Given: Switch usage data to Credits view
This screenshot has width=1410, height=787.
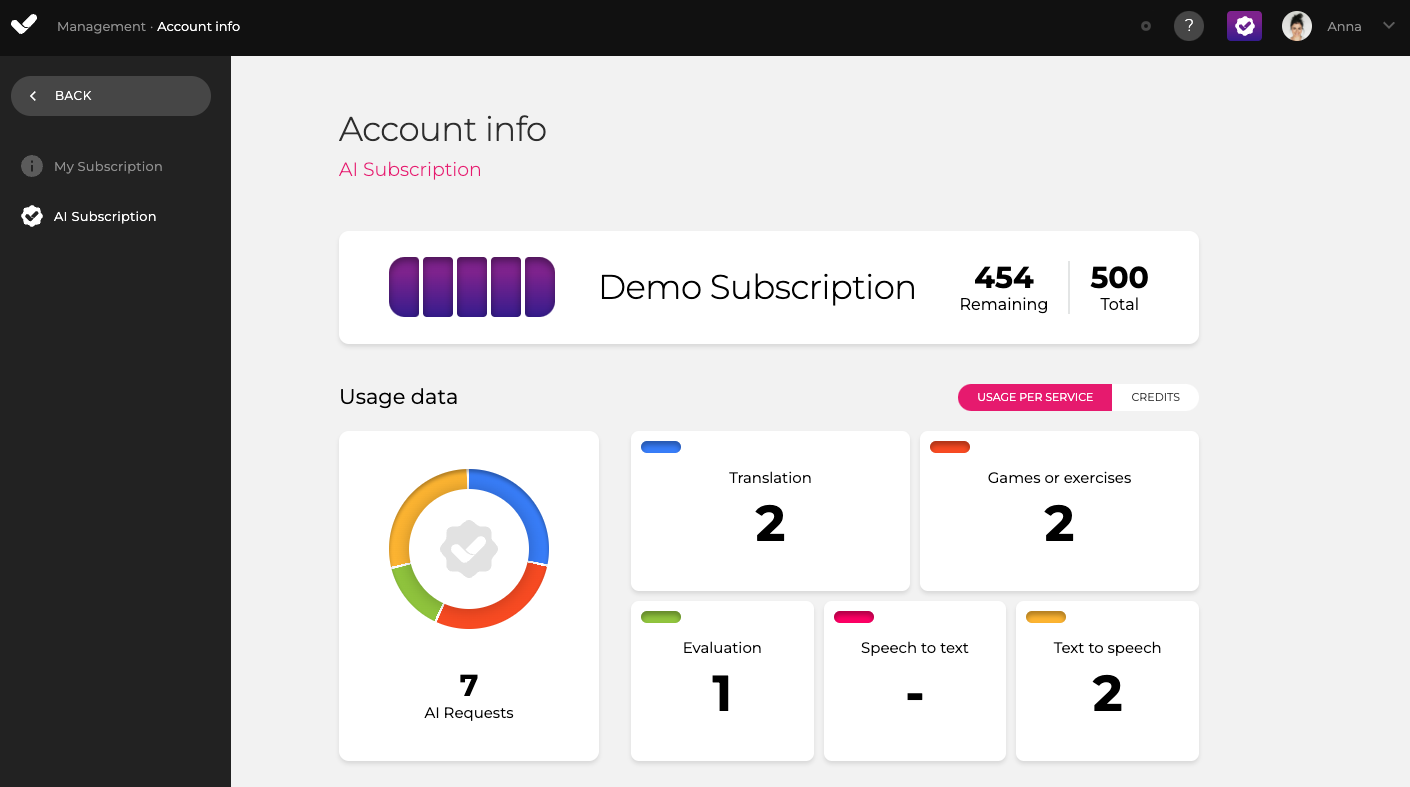Looking at the screenshot, I should (x=1155, y=397).
